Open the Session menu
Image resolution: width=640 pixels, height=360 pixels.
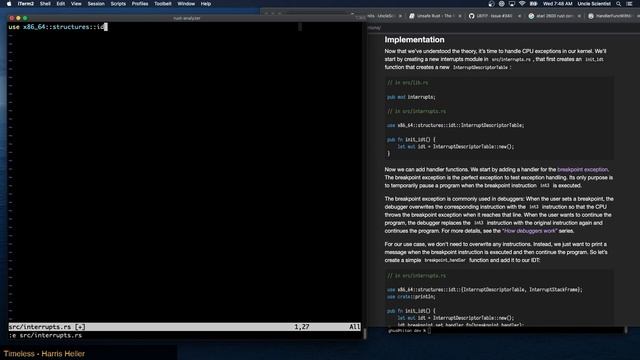pyautogui.click(x=96, y=4)
